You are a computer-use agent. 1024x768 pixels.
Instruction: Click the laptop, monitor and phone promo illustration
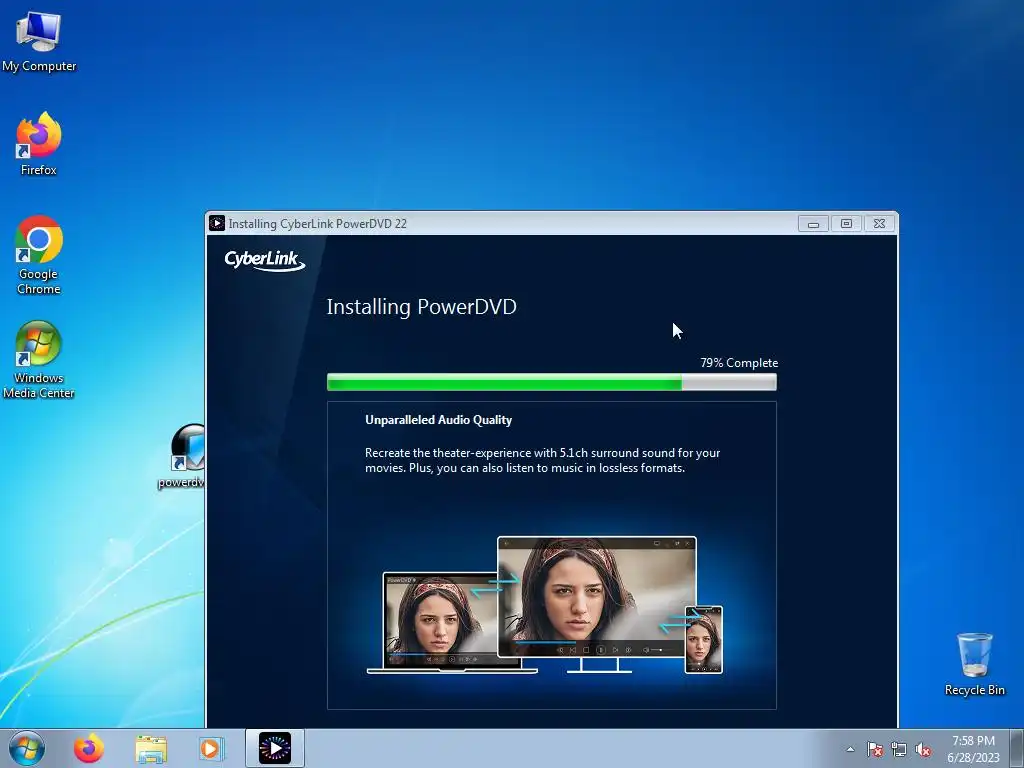[x=545, y=605]
